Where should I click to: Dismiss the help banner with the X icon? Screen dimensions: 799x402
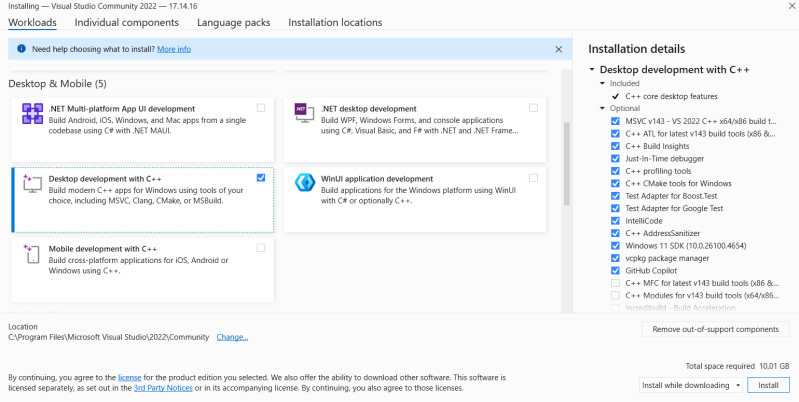(x=558, y=48)
